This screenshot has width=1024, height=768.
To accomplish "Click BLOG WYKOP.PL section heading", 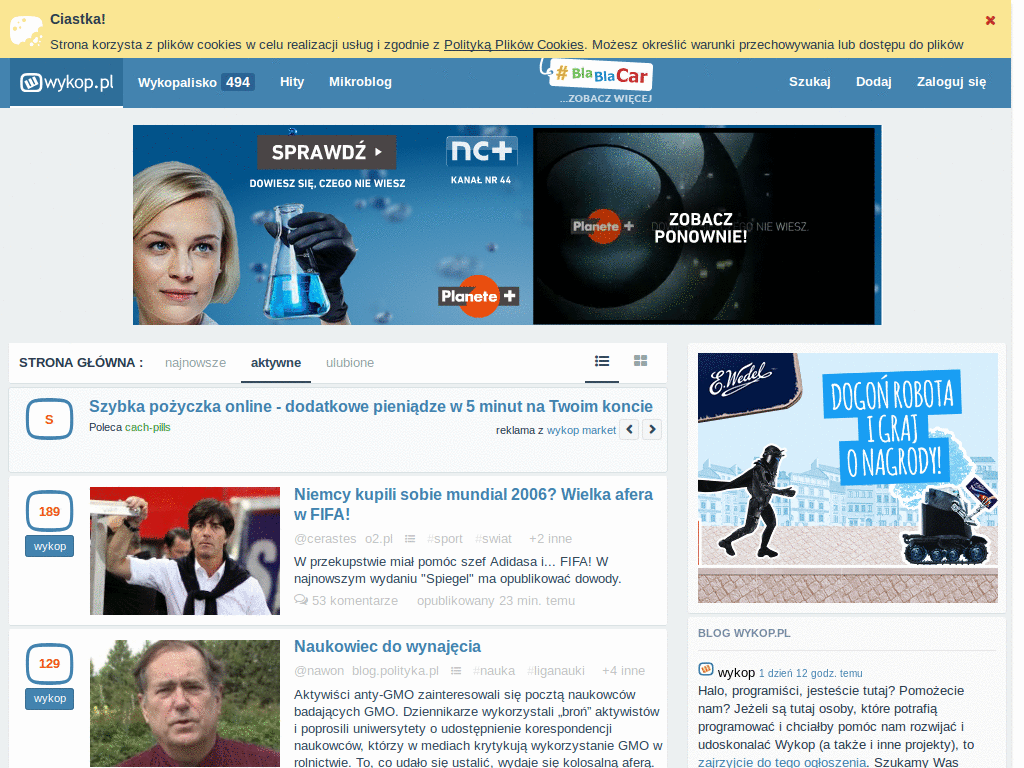I will coord(744,633).
